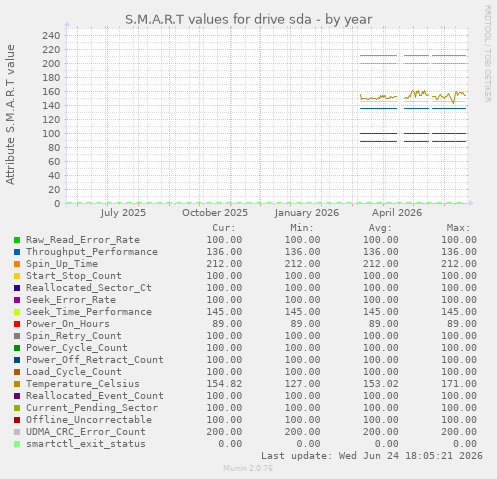Select the Power_Cycle_Count legend label
Screen dimensions: 497x479
[77, 348]
